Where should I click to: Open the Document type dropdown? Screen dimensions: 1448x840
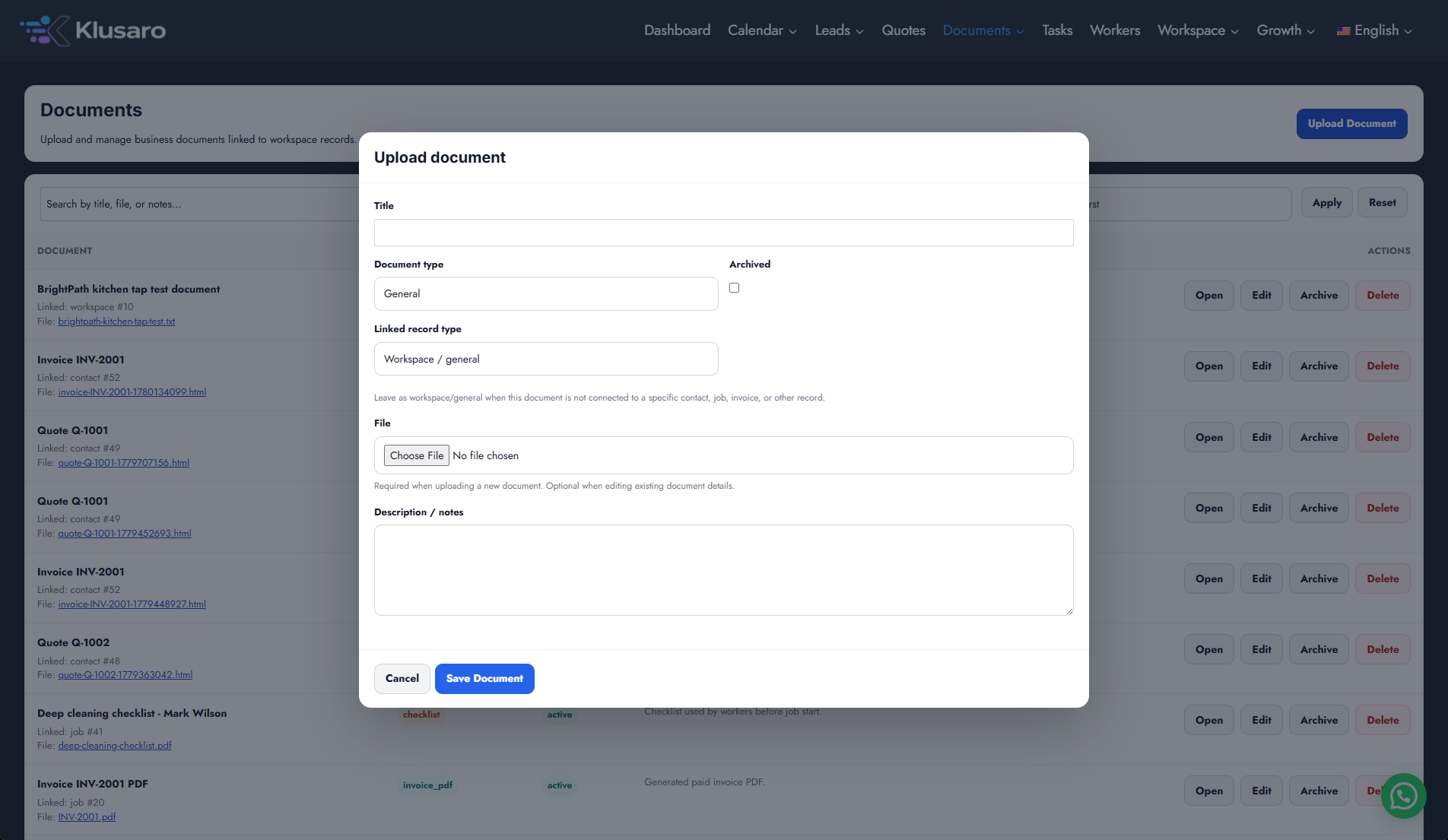(x=546, y=293)
